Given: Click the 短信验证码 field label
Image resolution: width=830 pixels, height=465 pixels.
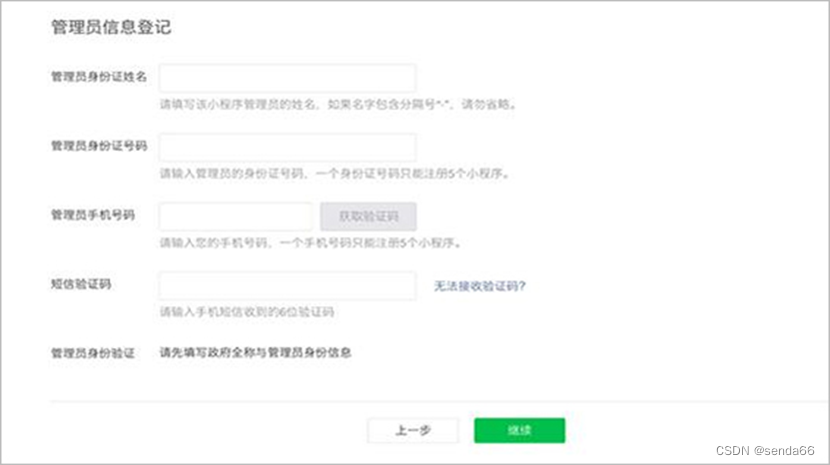Looking at the screenshot, I should (x=81, y=284).
